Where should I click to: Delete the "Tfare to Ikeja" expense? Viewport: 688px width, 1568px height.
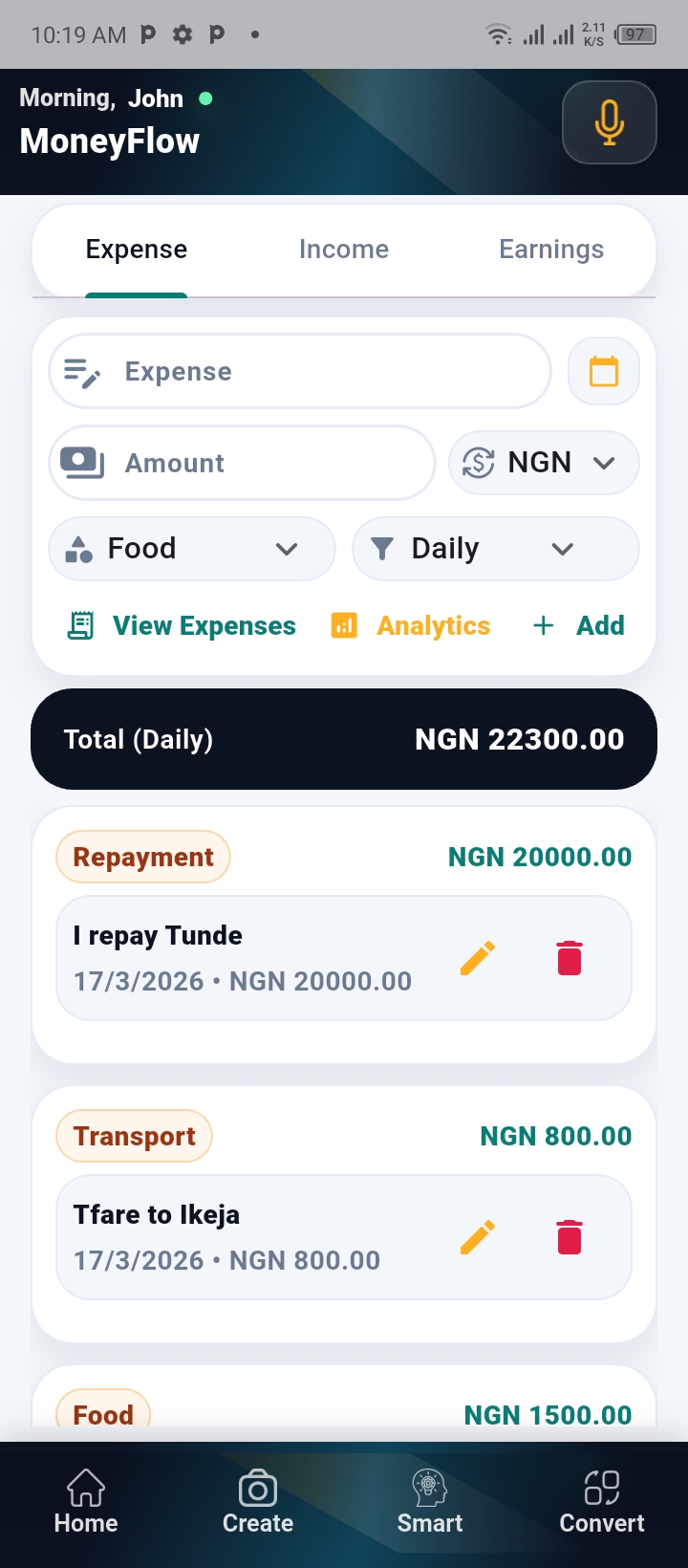570,1236
